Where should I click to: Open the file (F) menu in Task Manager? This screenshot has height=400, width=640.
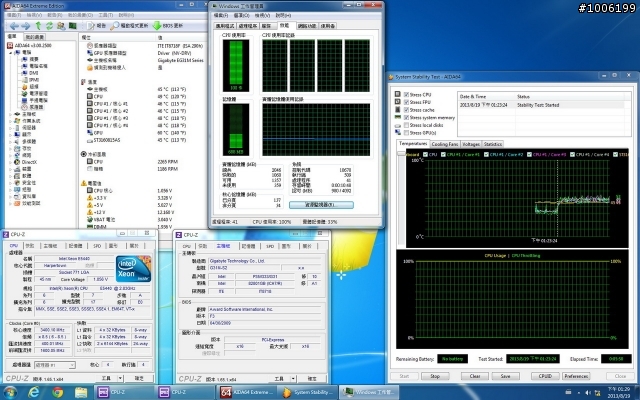[221, 15]
